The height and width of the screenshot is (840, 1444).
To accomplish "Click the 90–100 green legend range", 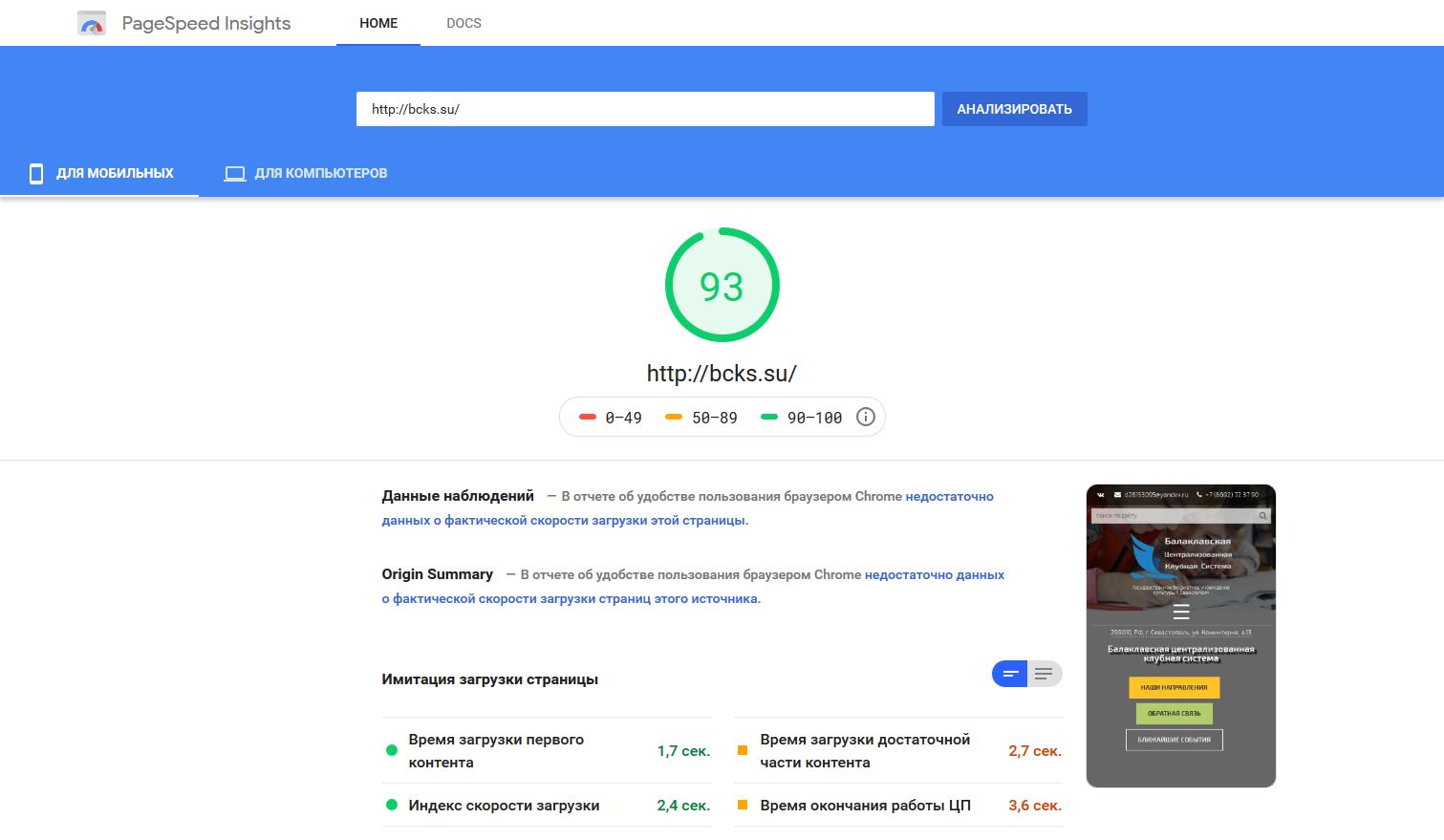I will tap(801, 418).
